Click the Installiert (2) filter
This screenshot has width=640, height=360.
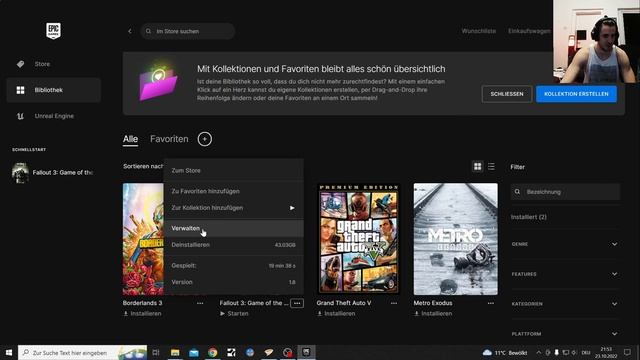[529, 217]
